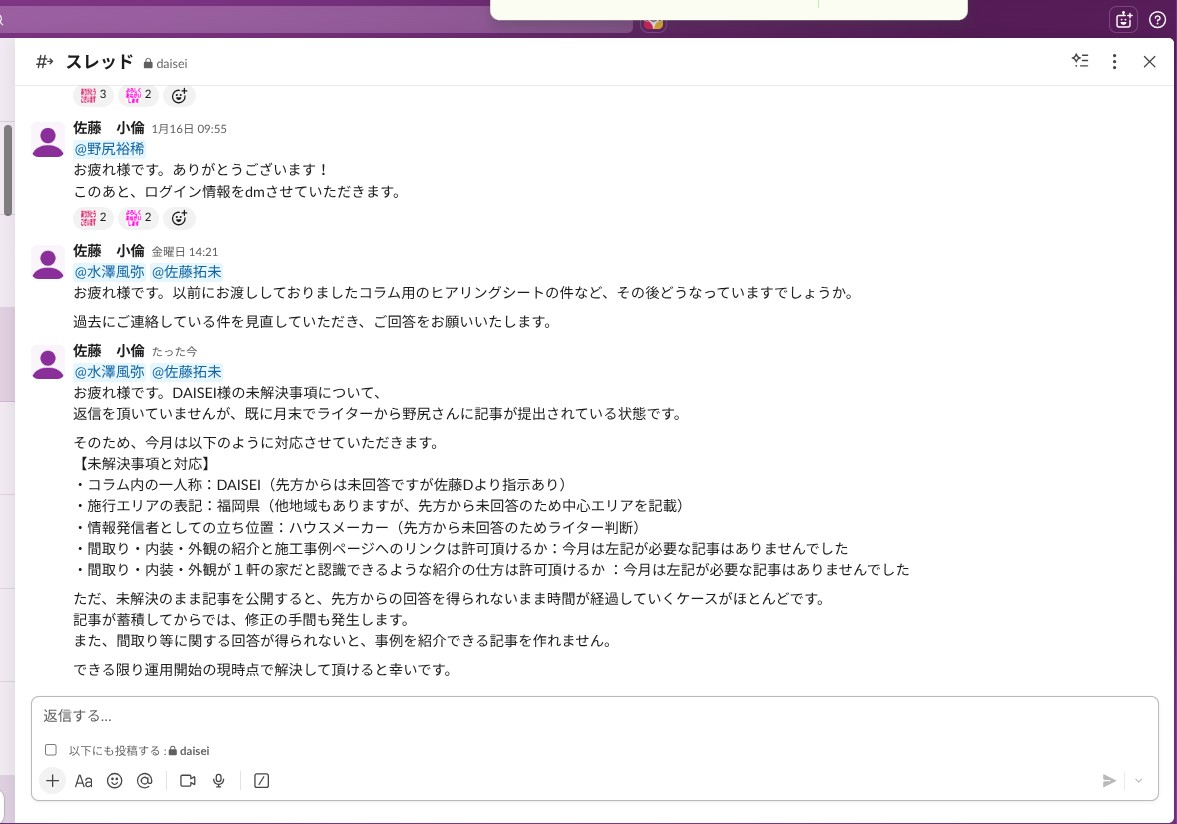Add a reaction to the 09:55 message
Screen dimensions: 1177x824
click(x=179, y=217)
